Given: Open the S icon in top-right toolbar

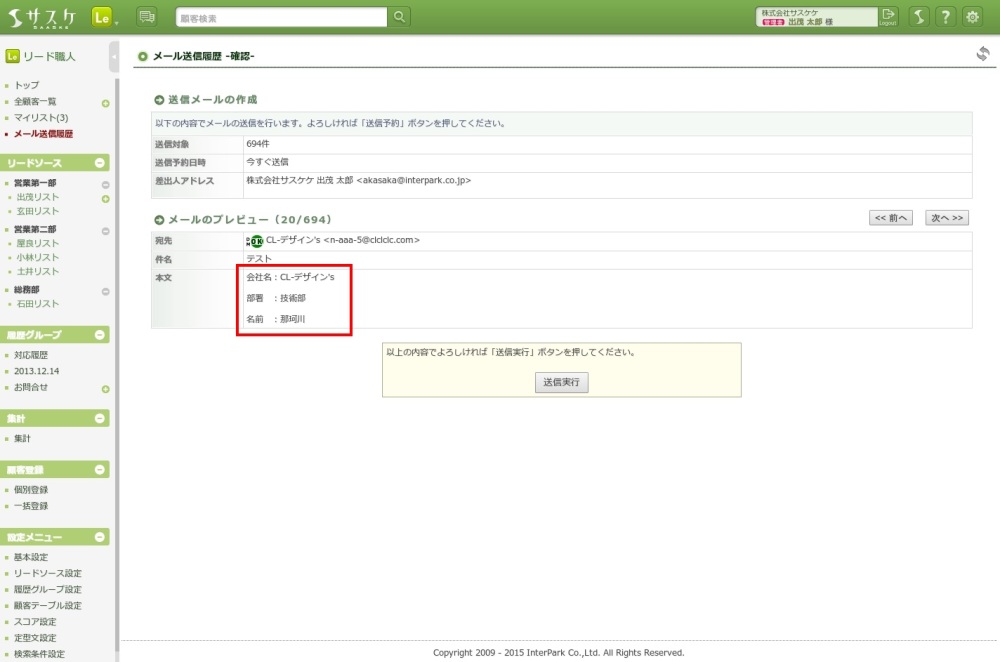Looking at the screenshot, I should pyautogui.click(x=918, y=17).
